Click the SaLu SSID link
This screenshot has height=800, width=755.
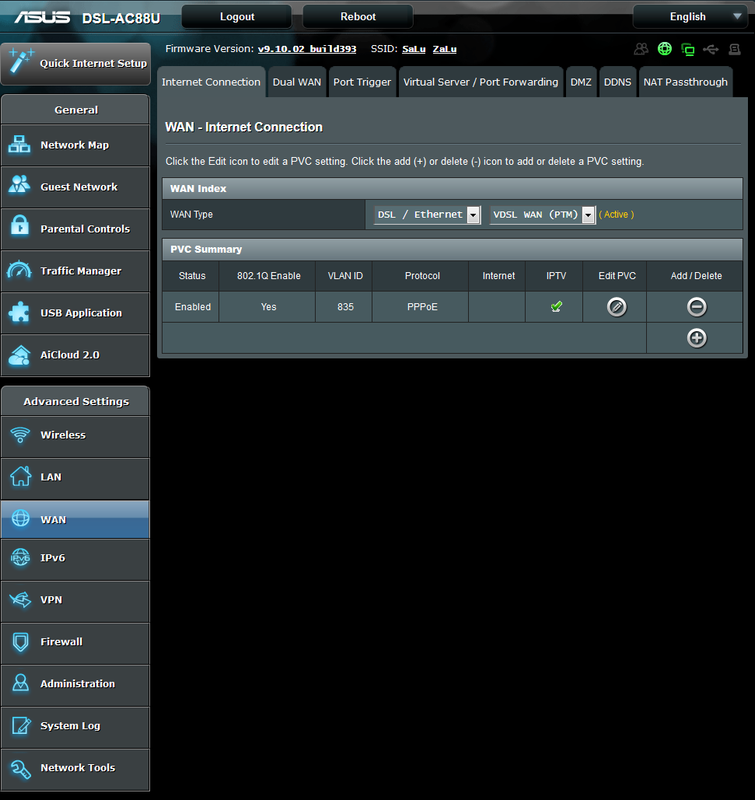pos(414,49)
